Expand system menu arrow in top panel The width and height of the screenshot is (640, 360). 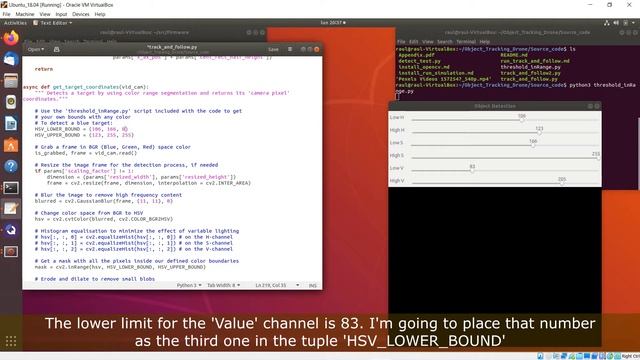633,23
